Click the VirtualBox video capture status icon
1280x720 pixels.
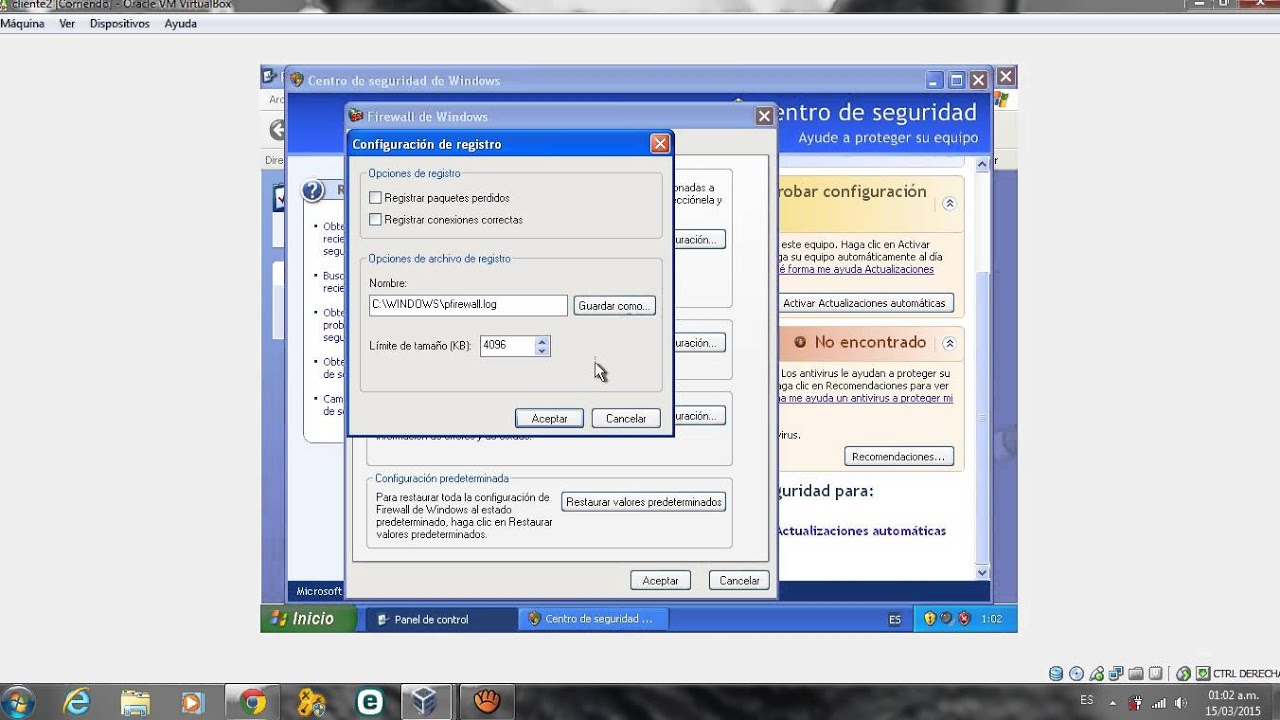[1156, 673]
